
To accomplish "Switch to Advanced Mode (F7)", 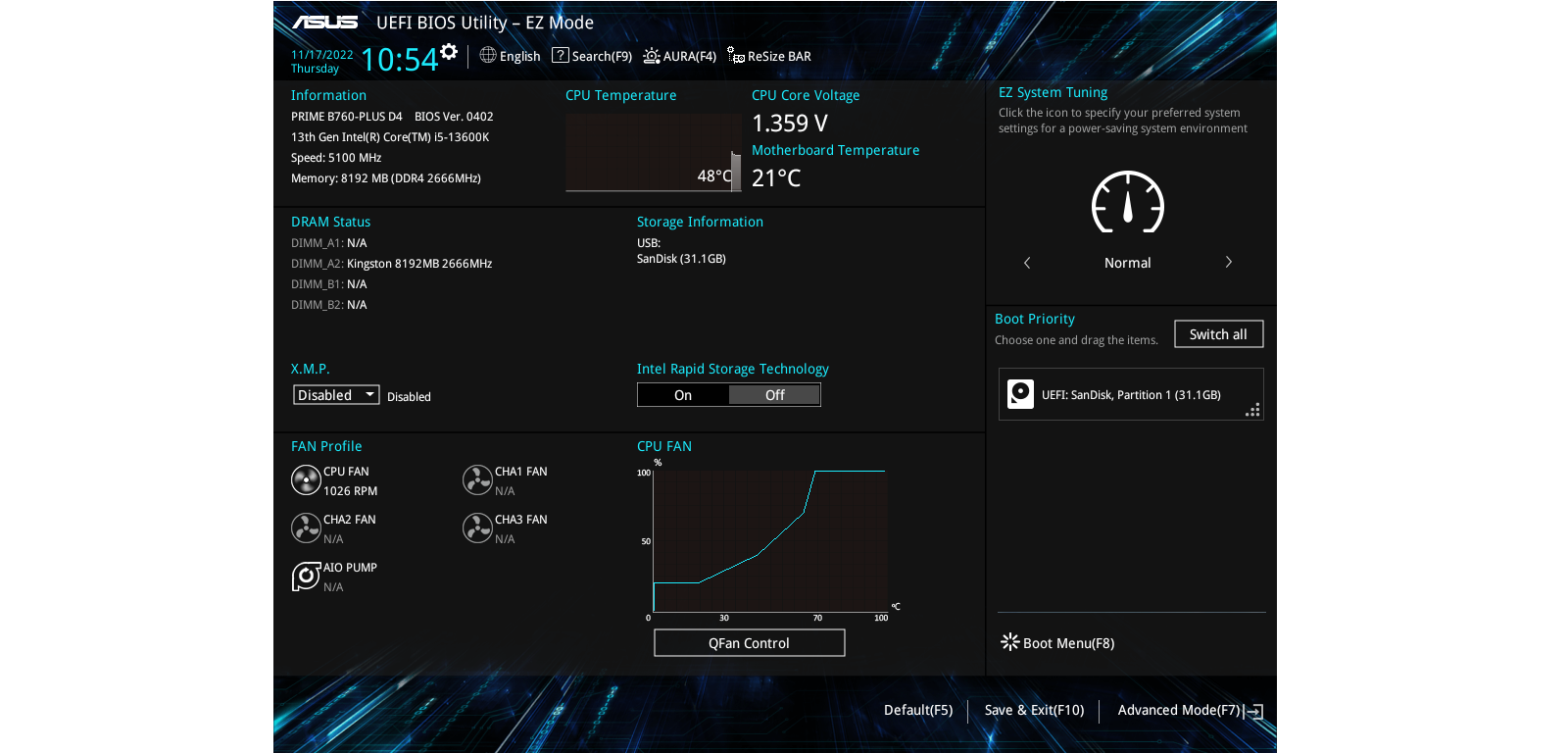I will (1189, 711).
